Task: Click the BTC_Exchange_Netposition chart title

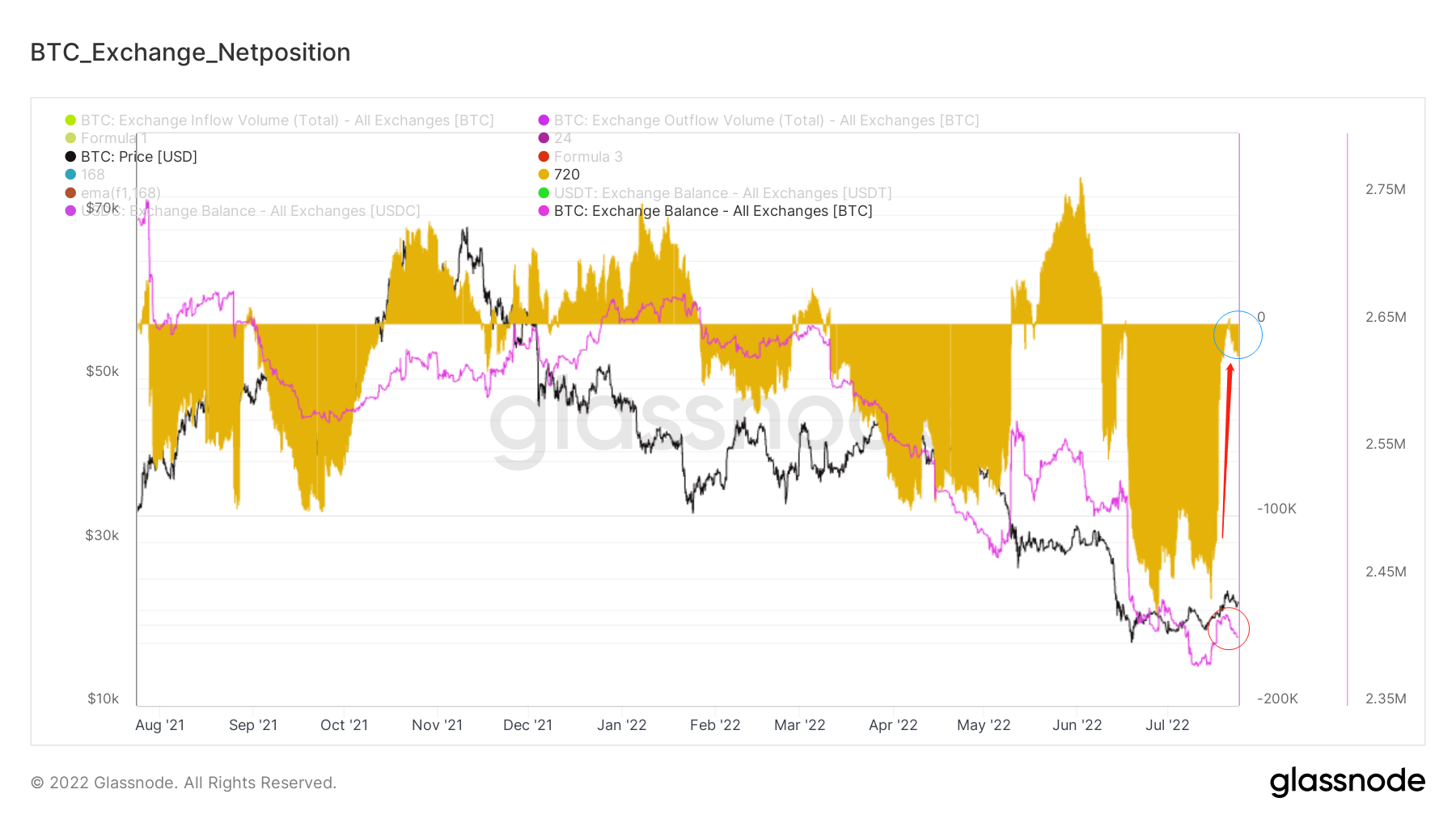Action: [x=190, y=53]
